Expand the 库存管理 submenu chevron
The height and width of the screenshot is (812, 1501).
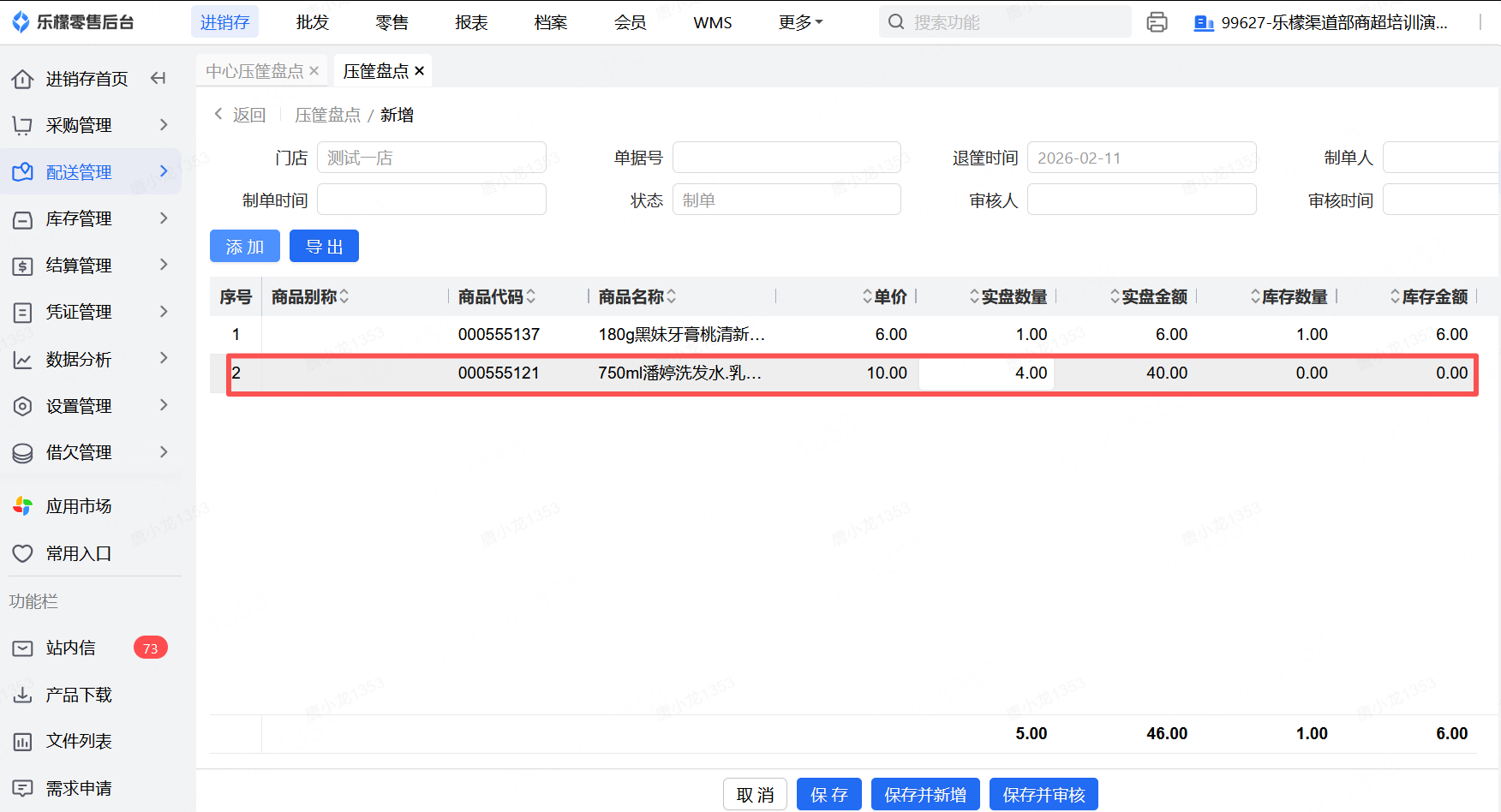tap(164, 218)
